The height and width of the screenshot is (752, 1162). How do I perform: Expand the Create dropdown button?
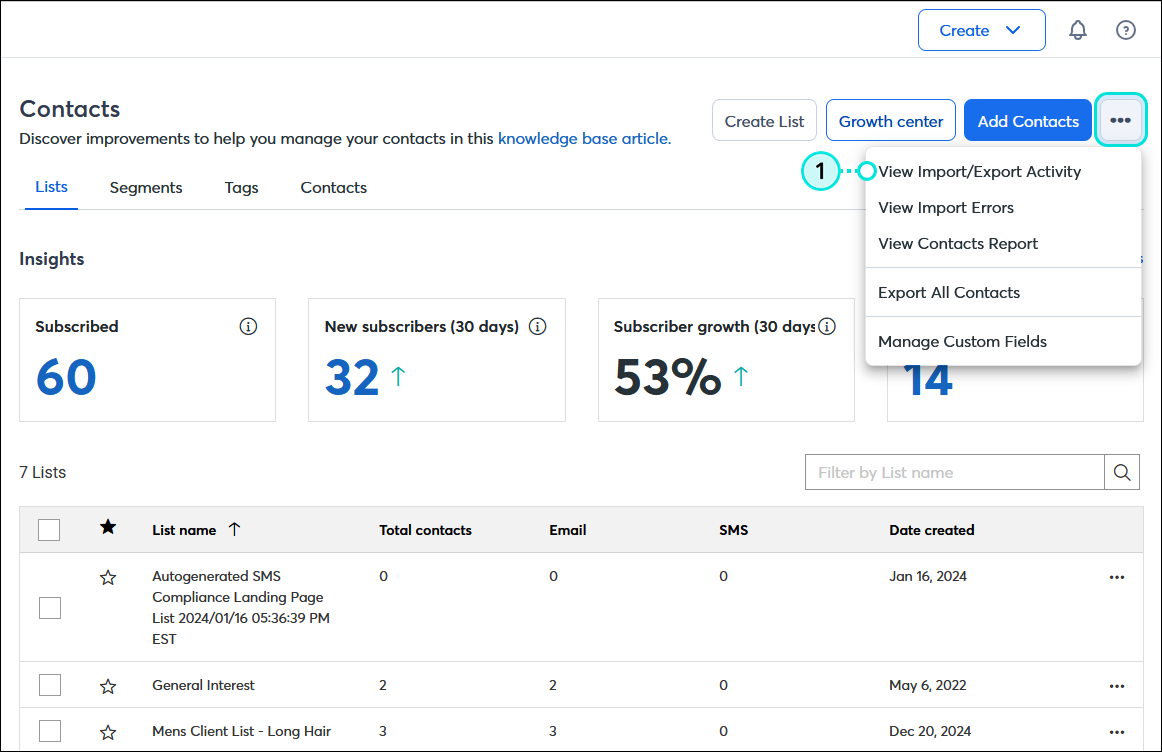click(x=981, y=30)
